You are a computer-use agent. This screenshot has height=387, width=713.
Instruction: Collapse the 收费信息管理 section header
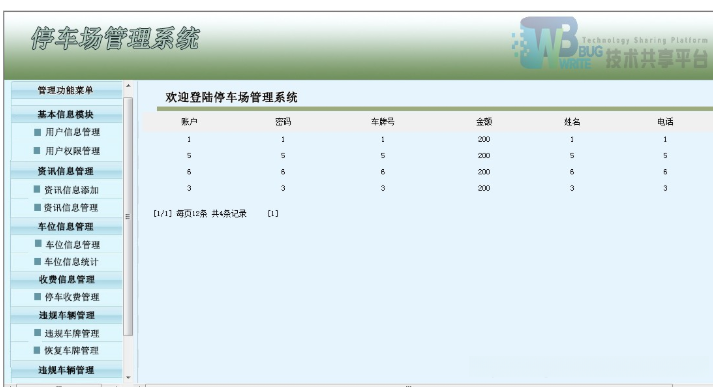point(66,279)
